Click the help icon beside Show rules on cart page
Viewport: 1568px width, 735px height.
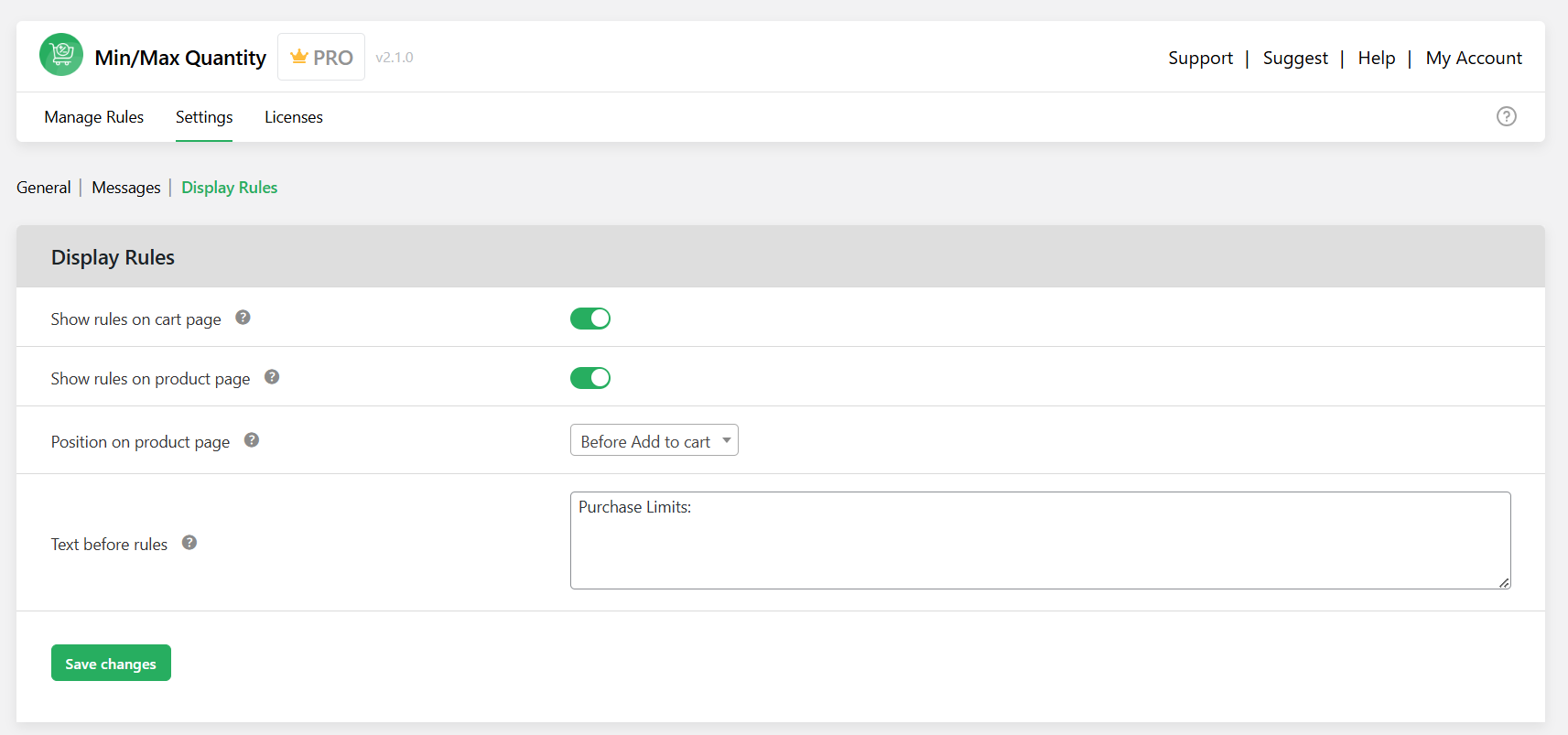tap(243, 316)
